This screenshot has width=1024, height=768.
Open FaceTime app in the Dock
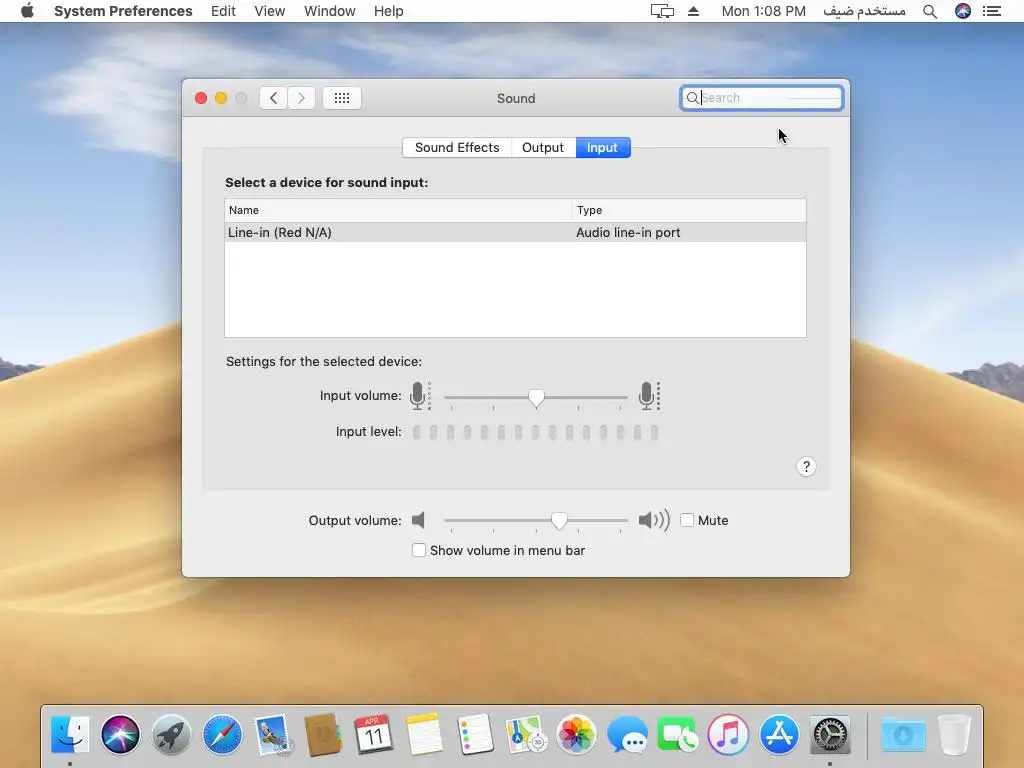[x=678, y=734]
